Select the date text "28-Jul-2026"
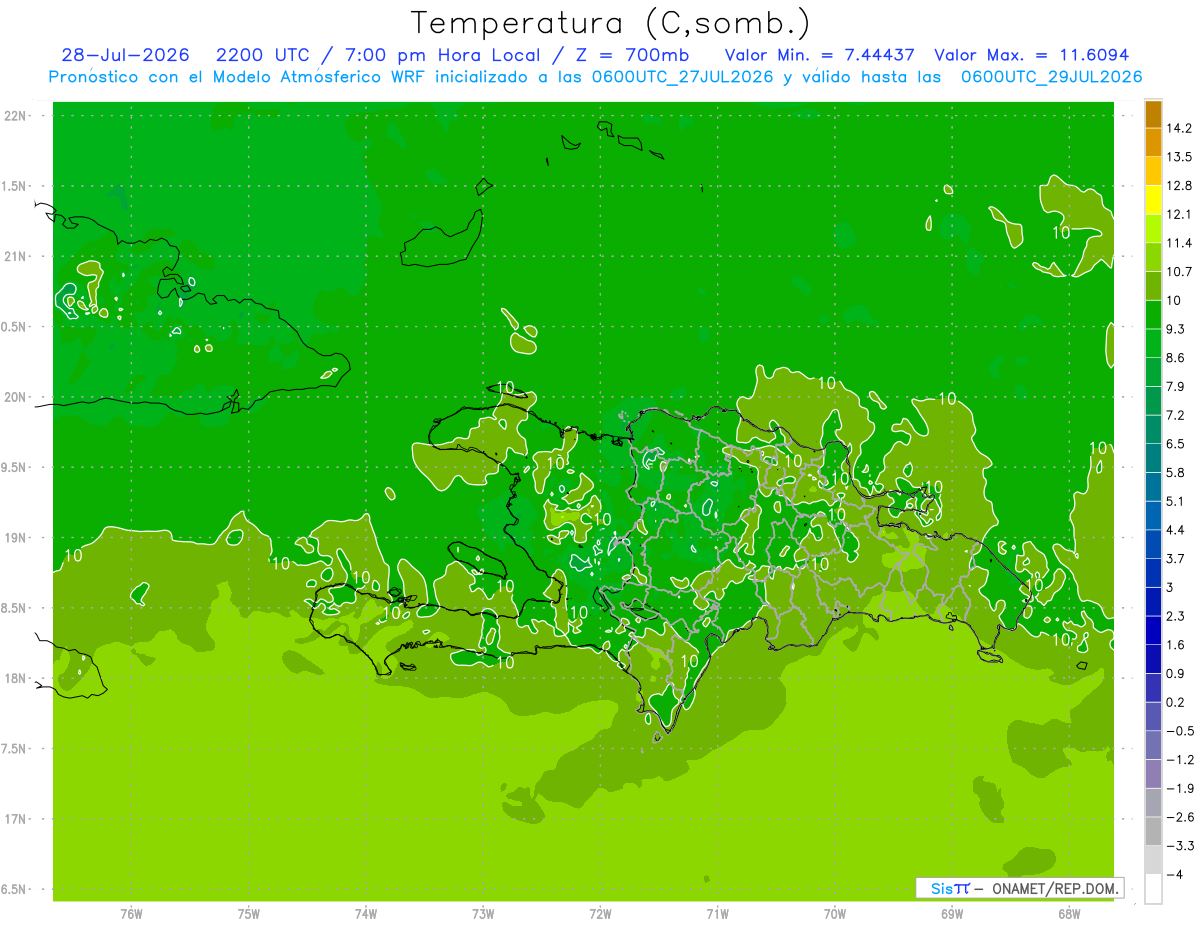 pos(125,55)
